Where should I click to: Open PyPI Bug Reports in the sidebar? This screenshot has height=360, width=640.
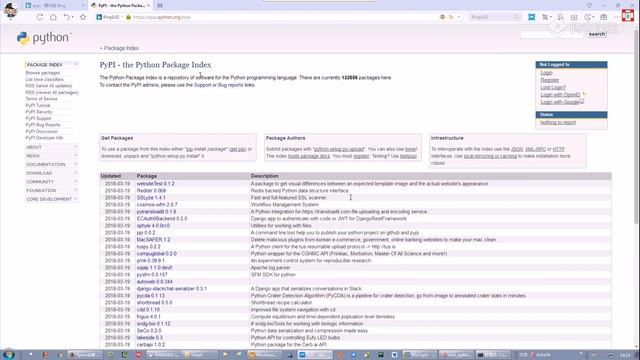(x=43, y=125)
